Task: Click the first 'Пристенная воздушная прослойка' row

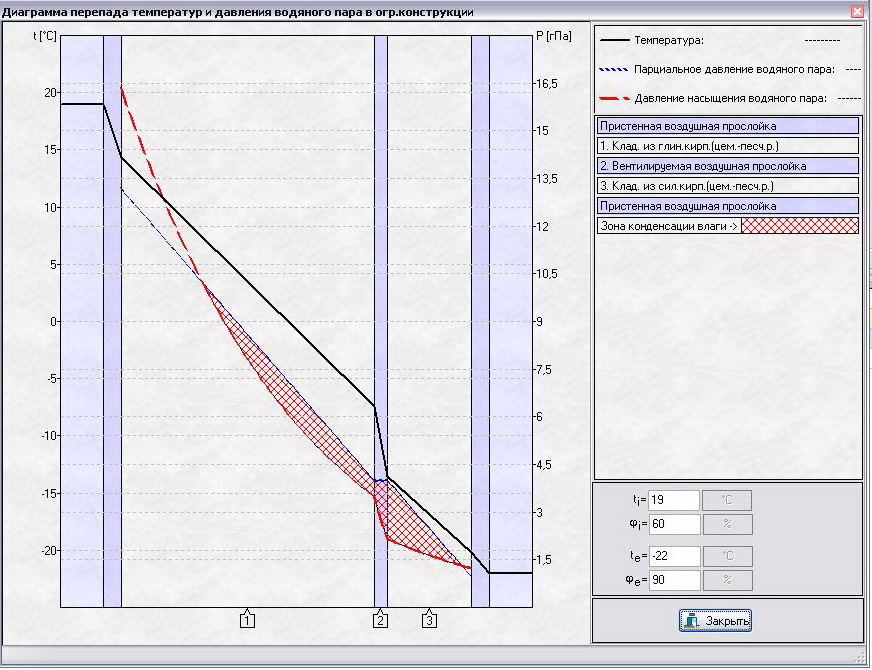Action: tap(727, 126)
